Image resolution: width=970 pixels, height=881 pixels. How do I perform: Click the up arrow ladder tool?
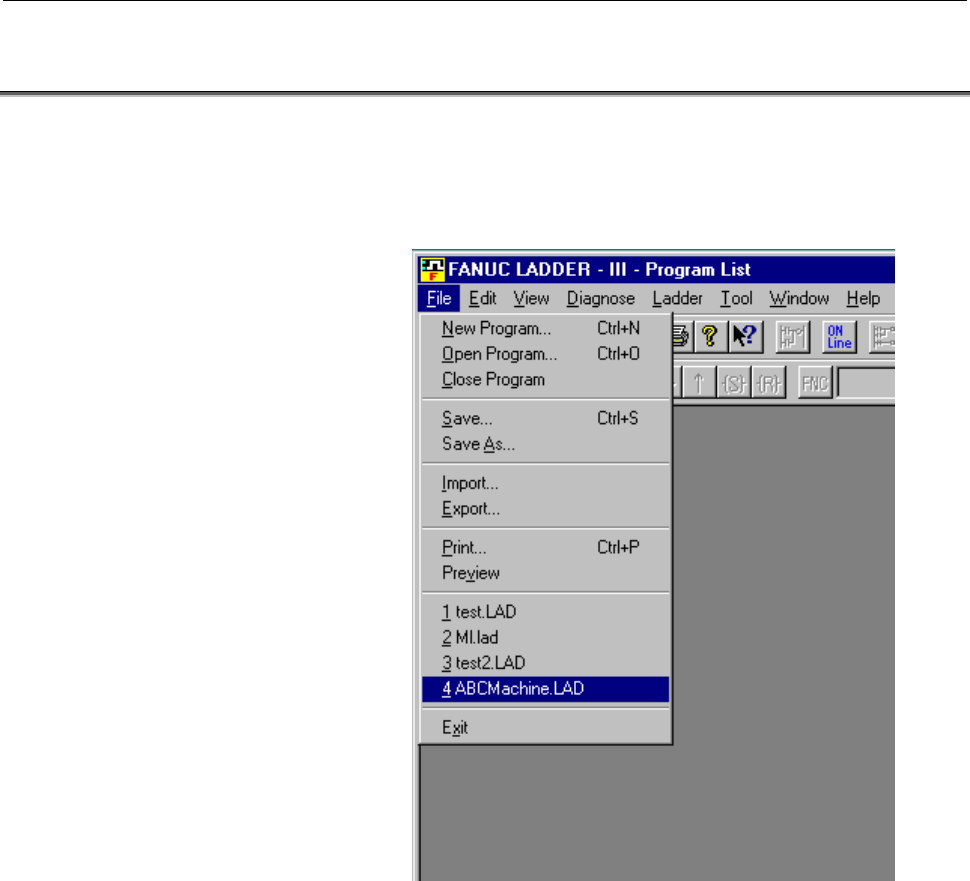pyautogui.click(x=700, y=383)
